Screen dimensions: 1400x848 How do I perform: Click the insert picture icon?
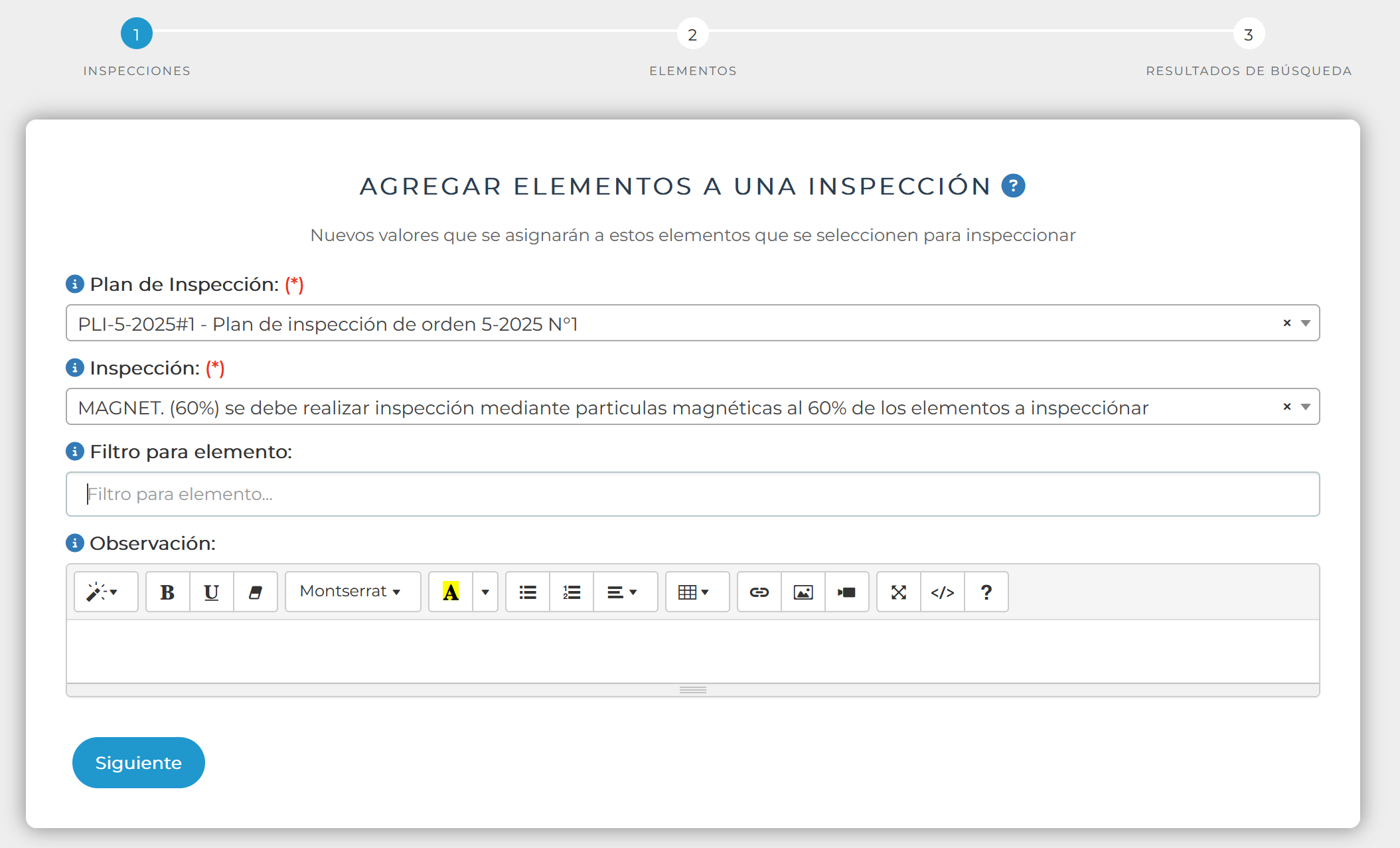pyautogui.click(x=803, y=592)
